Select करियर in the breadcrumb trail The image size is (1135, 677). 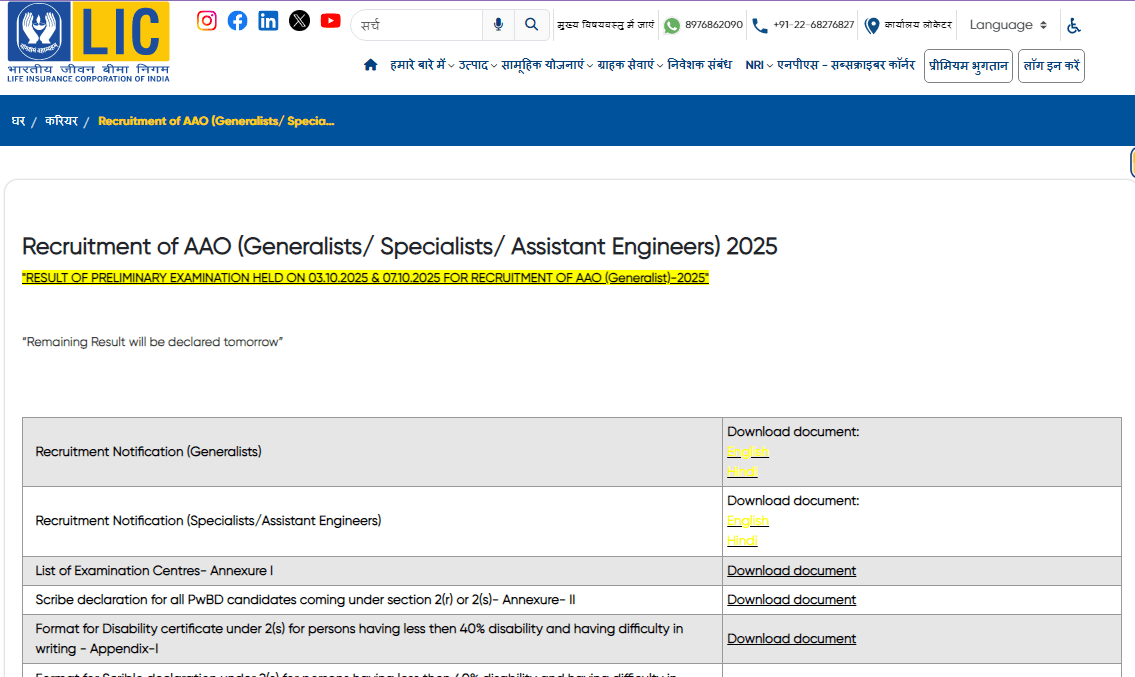pos(61,120)
